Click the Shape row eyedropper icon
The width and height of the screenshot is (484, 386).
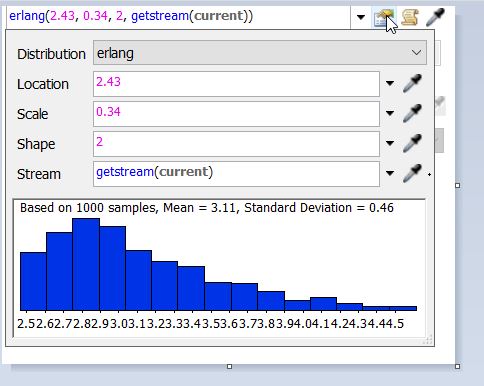(x=412, y=143)
